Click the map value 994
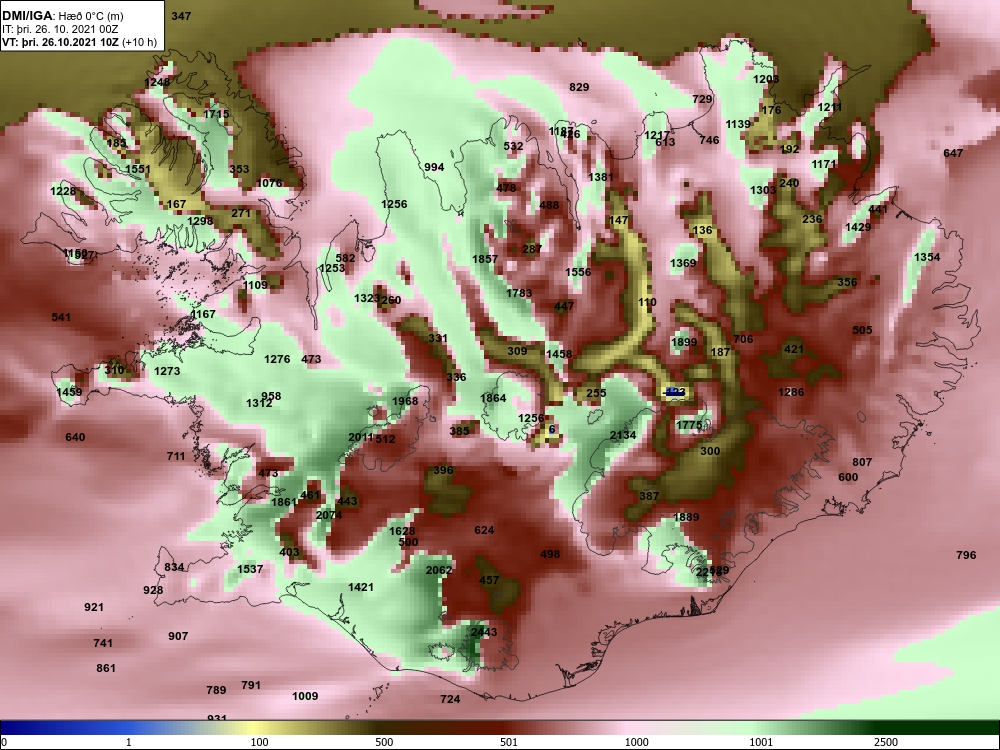 [x=434, y=168]
